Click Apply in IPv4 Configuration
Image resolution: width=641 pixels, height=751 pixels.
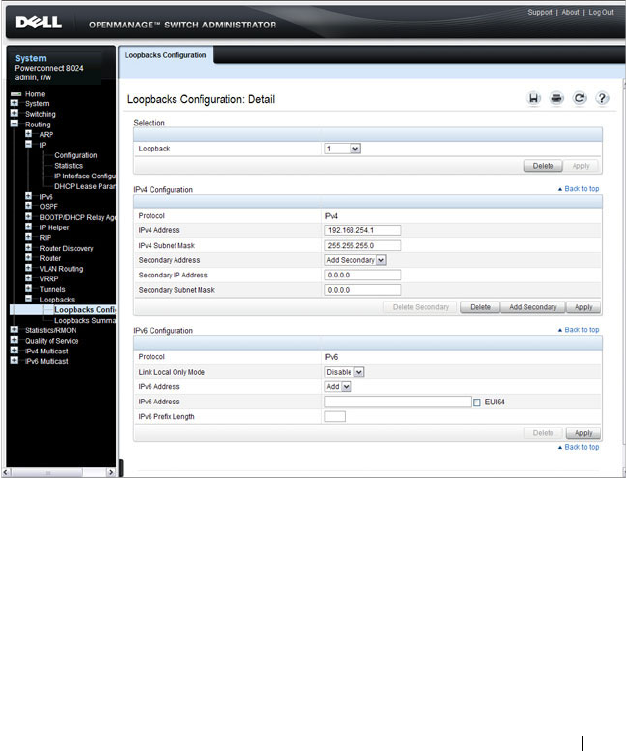pyautogui.click(x=584, y=307)
